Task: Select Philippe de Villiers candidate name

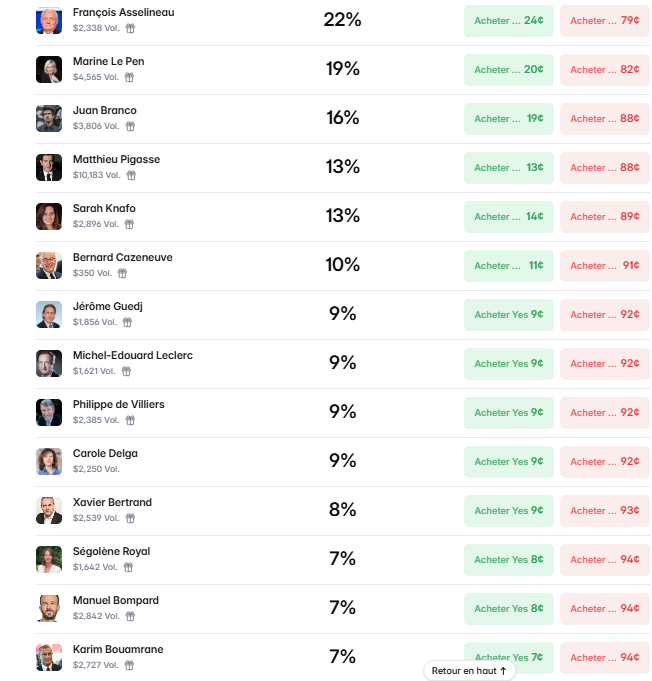Action: coord(119,405)
